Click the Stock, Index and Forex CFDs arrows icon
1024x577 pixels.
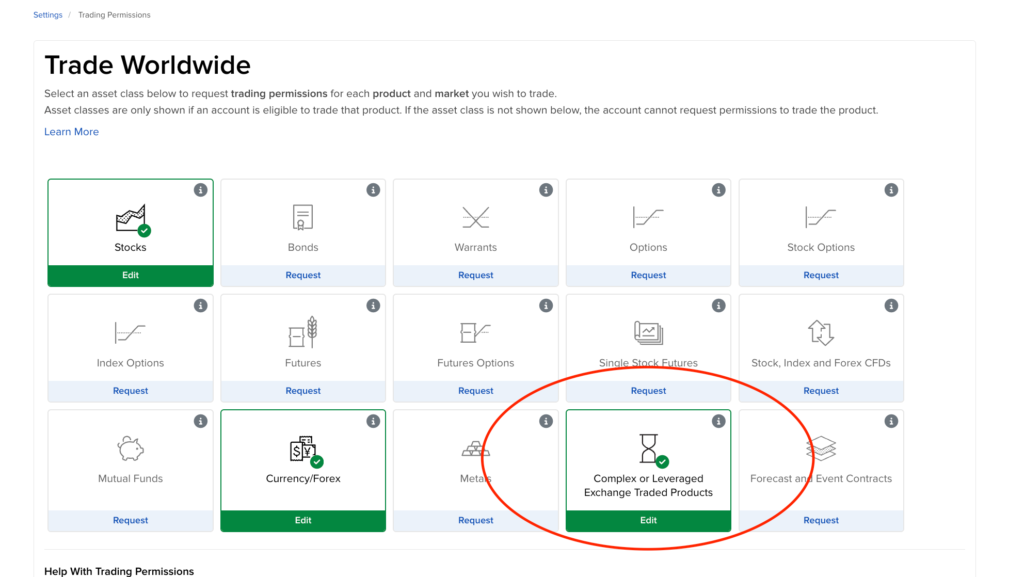pos(820,332)
